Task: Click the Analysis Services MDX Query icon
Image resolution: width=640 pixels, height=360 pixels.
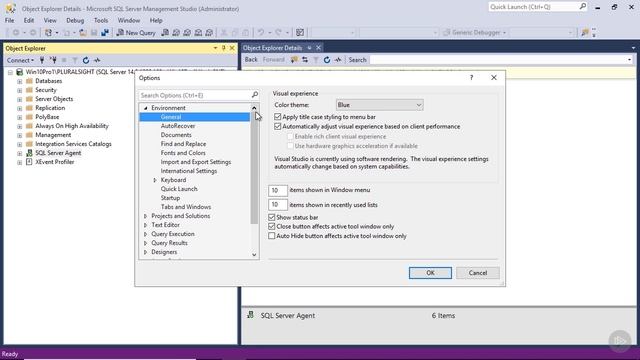Action: [176, 33]
